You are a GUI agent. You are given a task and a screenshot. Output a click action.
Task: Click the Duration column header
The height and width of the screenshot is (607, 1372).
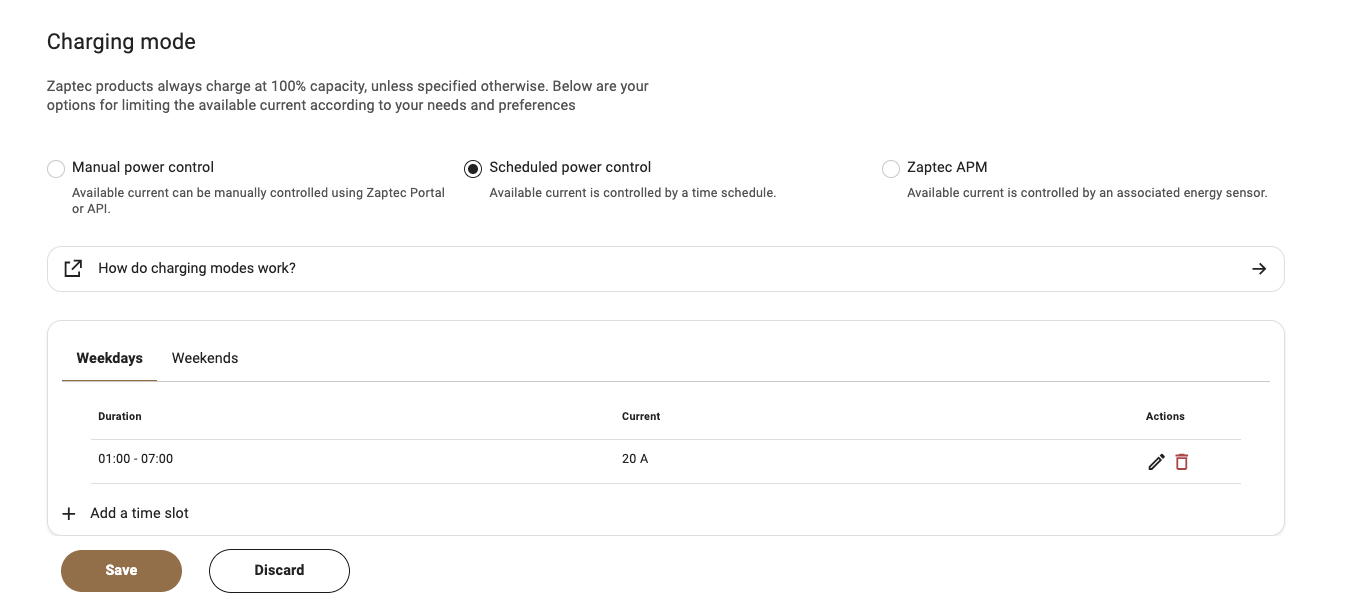pos(120,416)
